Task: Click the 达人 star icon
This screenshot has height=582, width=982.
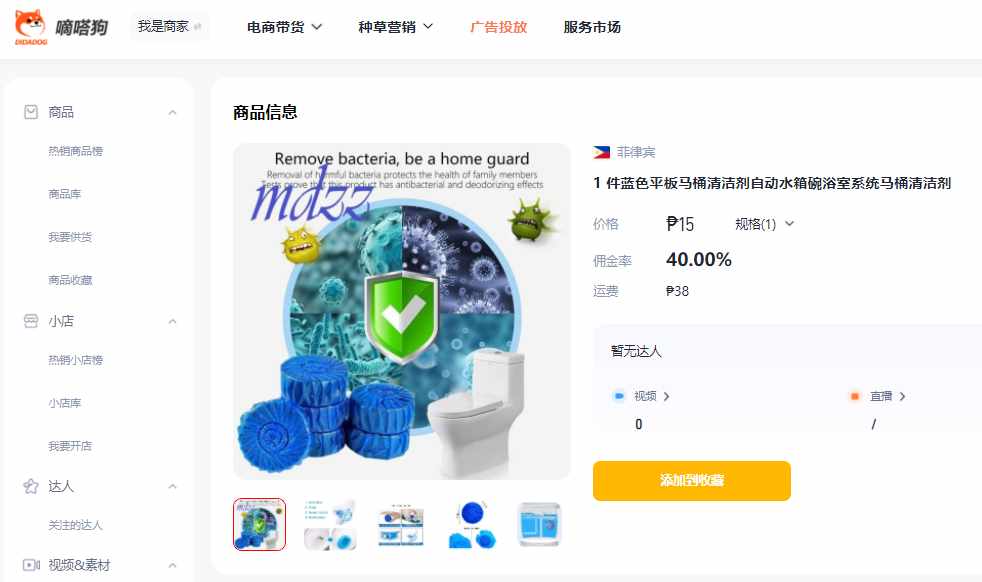Action: pos(31,486)
